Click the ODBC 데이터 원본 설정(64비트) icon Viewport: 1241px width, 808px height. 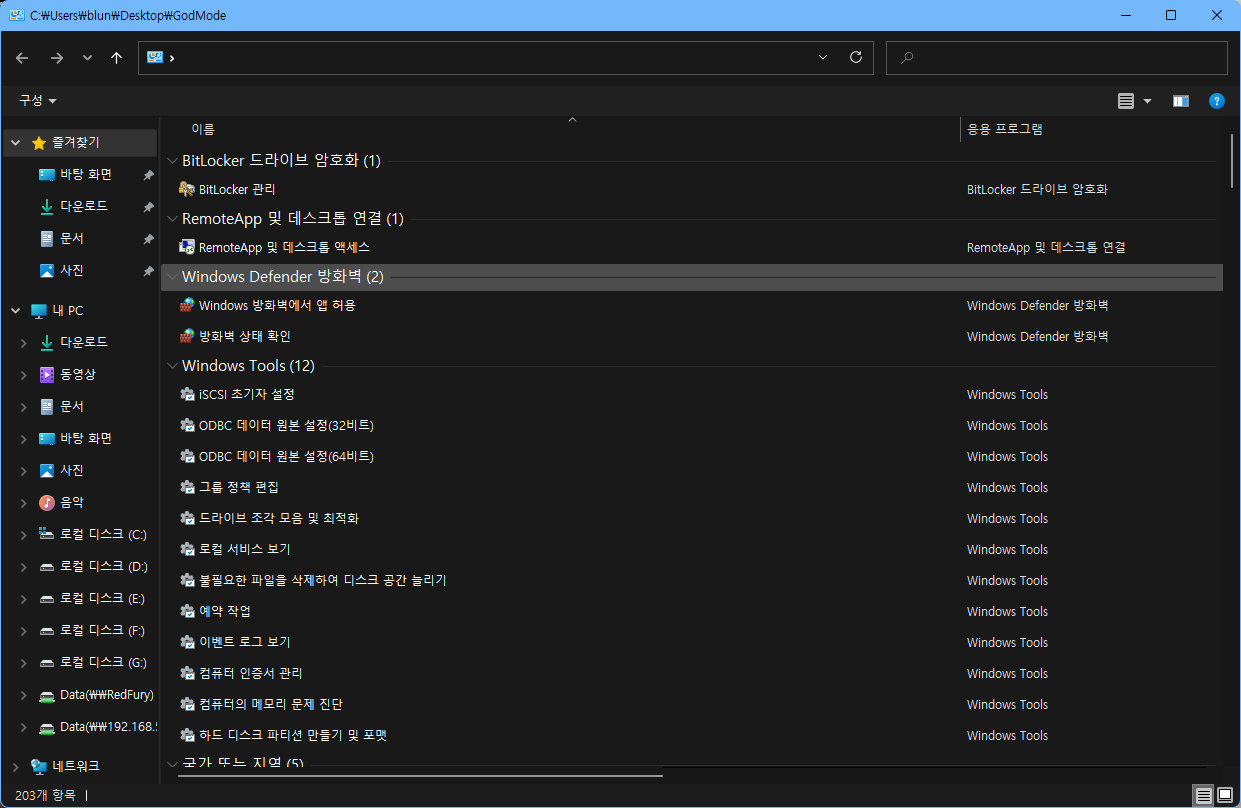click(x=186, y=456)
